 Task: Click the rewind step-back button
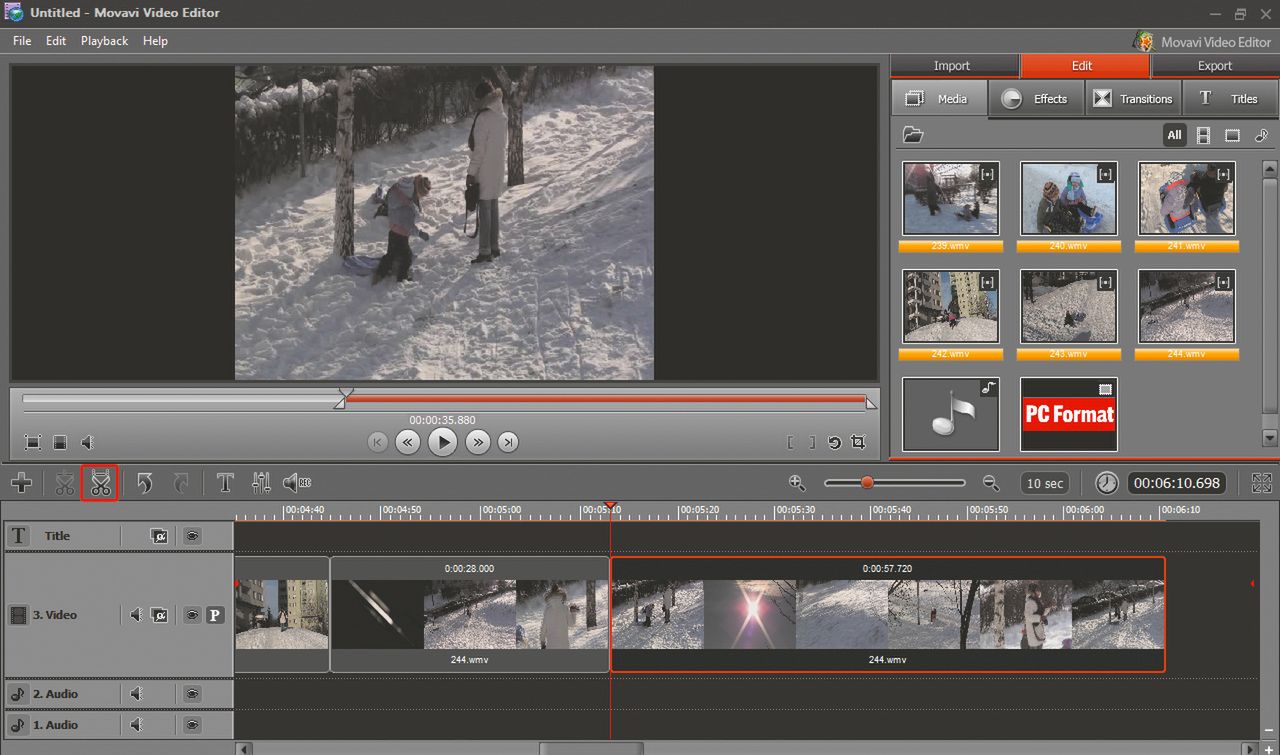[x=407, y=442]
